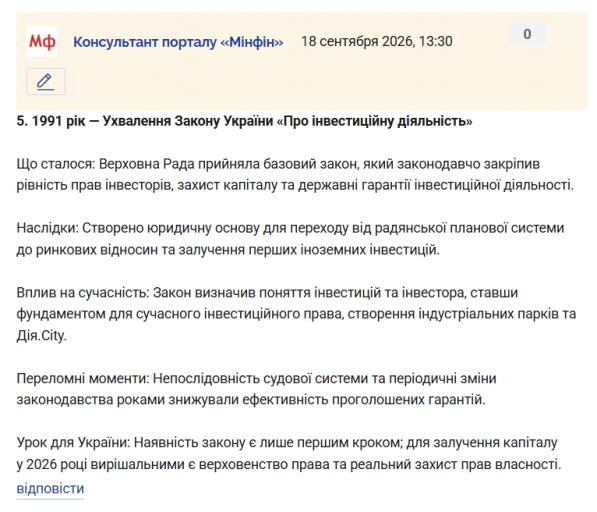Image resolution: width=597 pixels, height=512 pixels.
Task: Click the comment rating counter showing 0
Action: [x=527, y=34]
